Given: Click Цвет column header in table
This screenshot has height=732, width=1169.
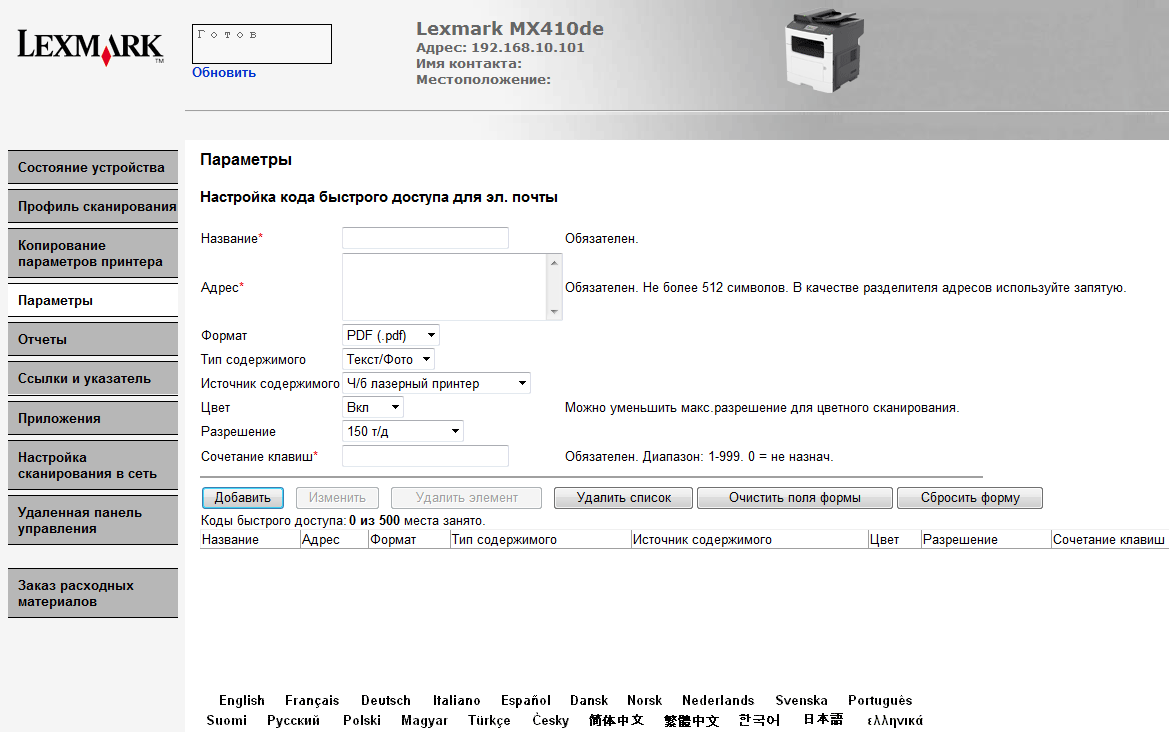Looking at the screenshot, I should click(x=884, y=540).
